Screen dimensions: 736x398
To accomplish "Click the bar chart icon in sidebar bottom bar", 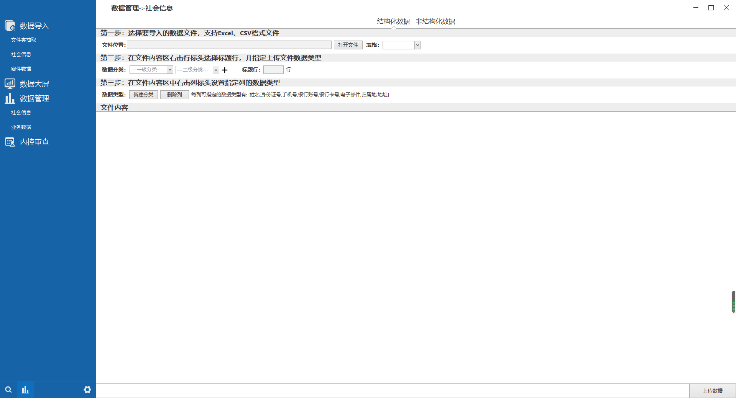I will [x=25, y=390].
